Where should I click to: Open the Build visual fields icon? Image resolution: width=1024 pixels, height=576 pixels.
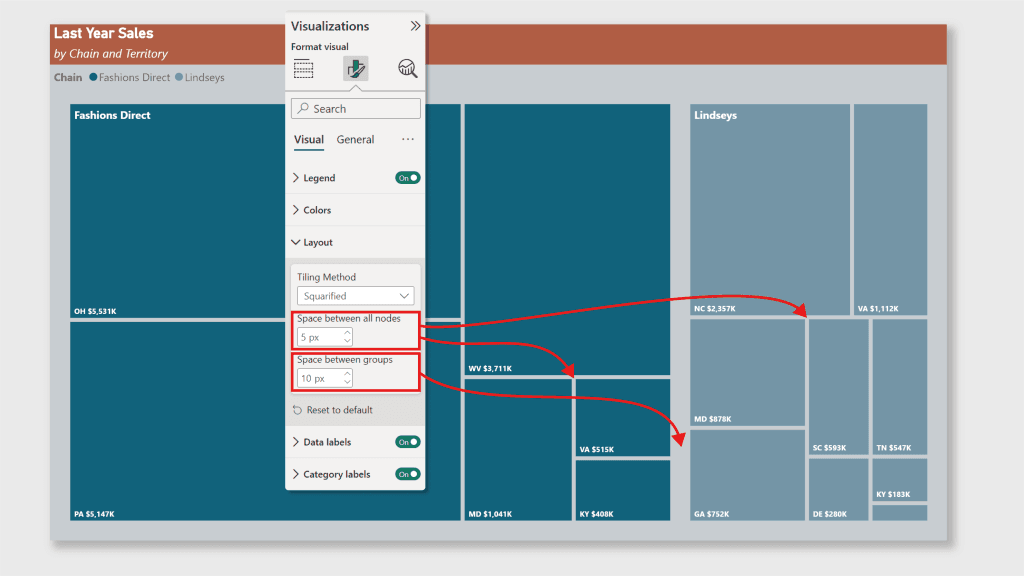point(304,69)
